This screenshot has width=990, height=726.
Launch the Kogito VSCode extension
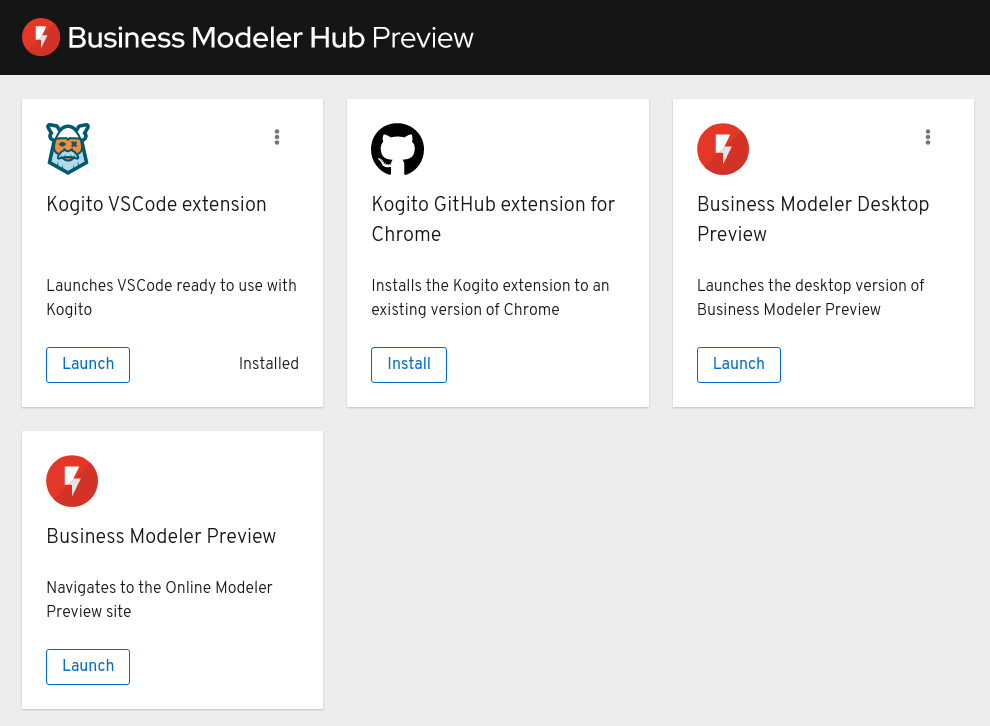pos(87,364)
